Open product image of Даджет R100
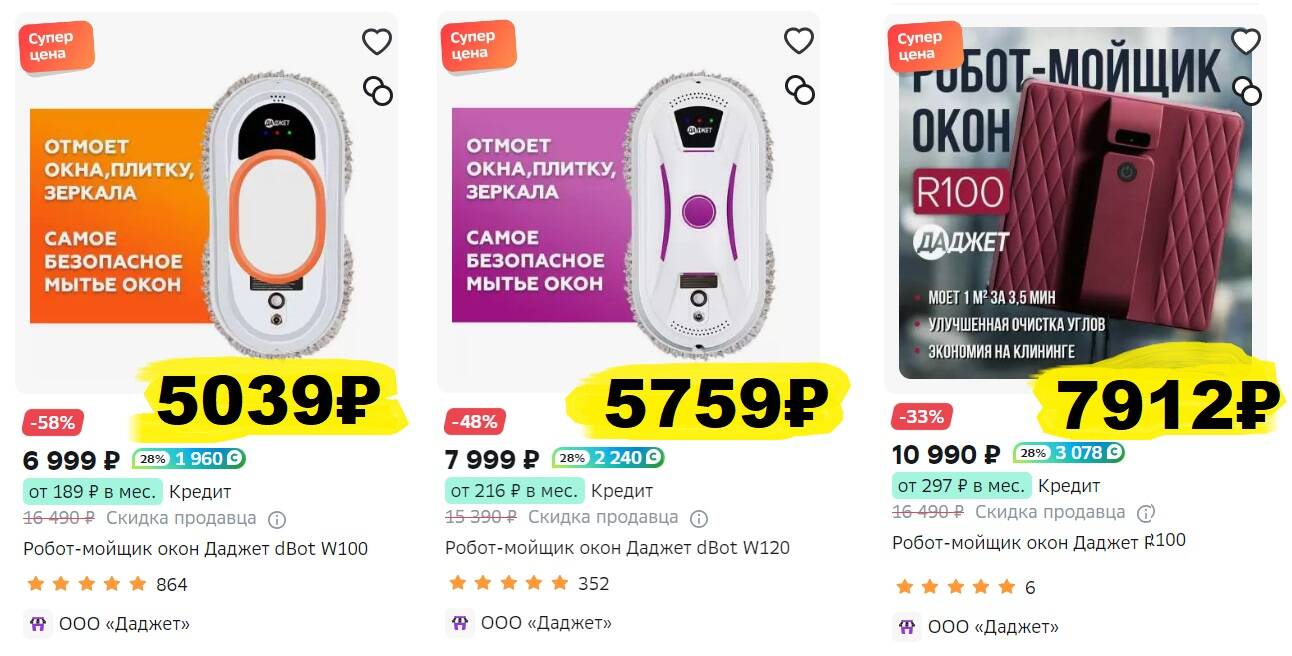Screen dimensions: 1292x656 click(x=1075, y=203)
